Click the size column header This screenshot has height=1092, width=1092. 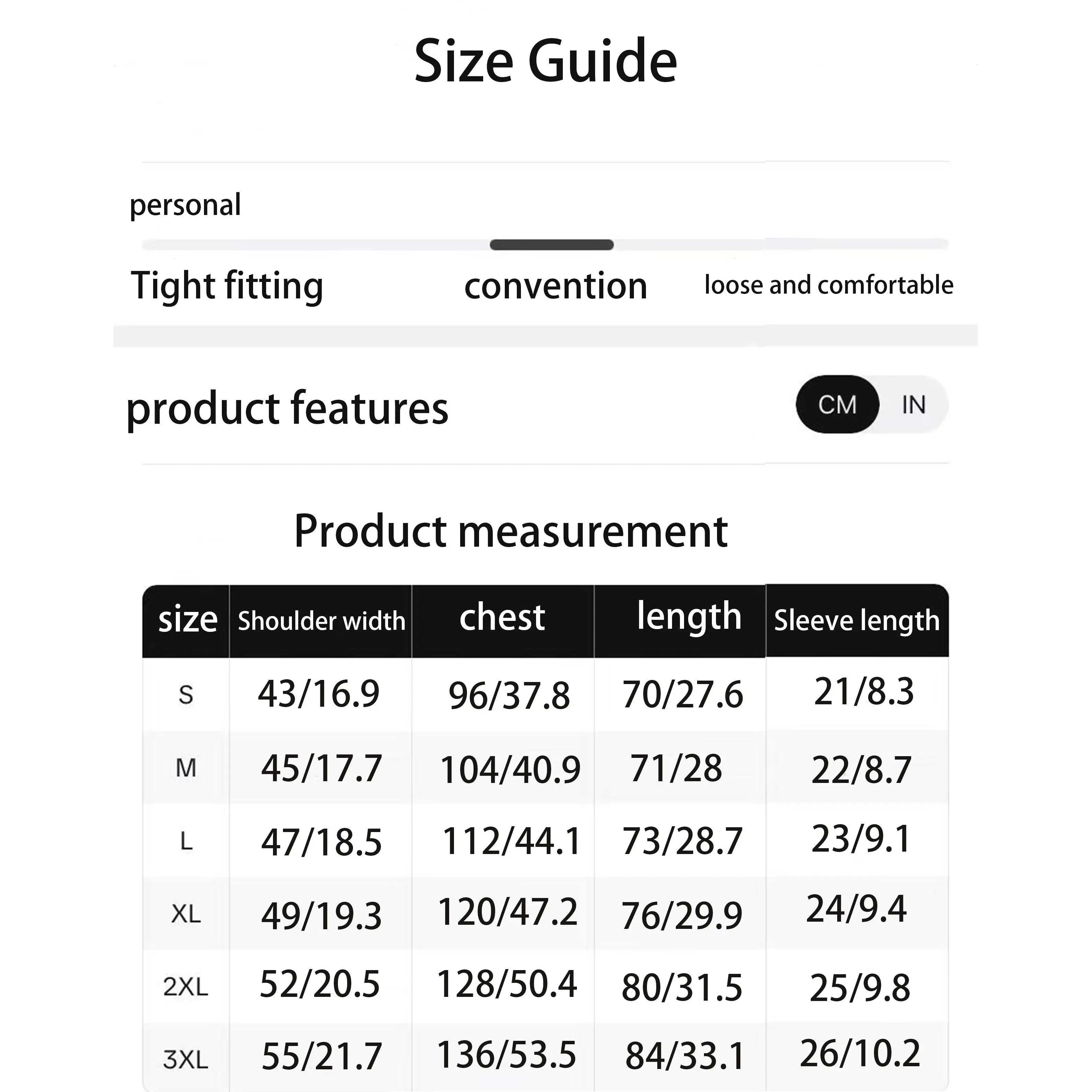[x=187, y=621]
